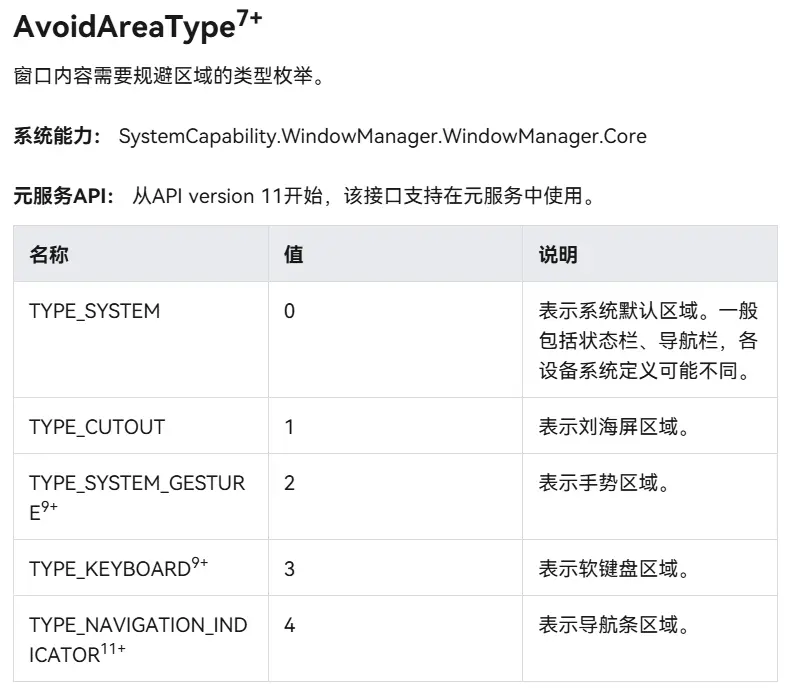Click the 表示系统默认区域 description cell

click(648, 340)
